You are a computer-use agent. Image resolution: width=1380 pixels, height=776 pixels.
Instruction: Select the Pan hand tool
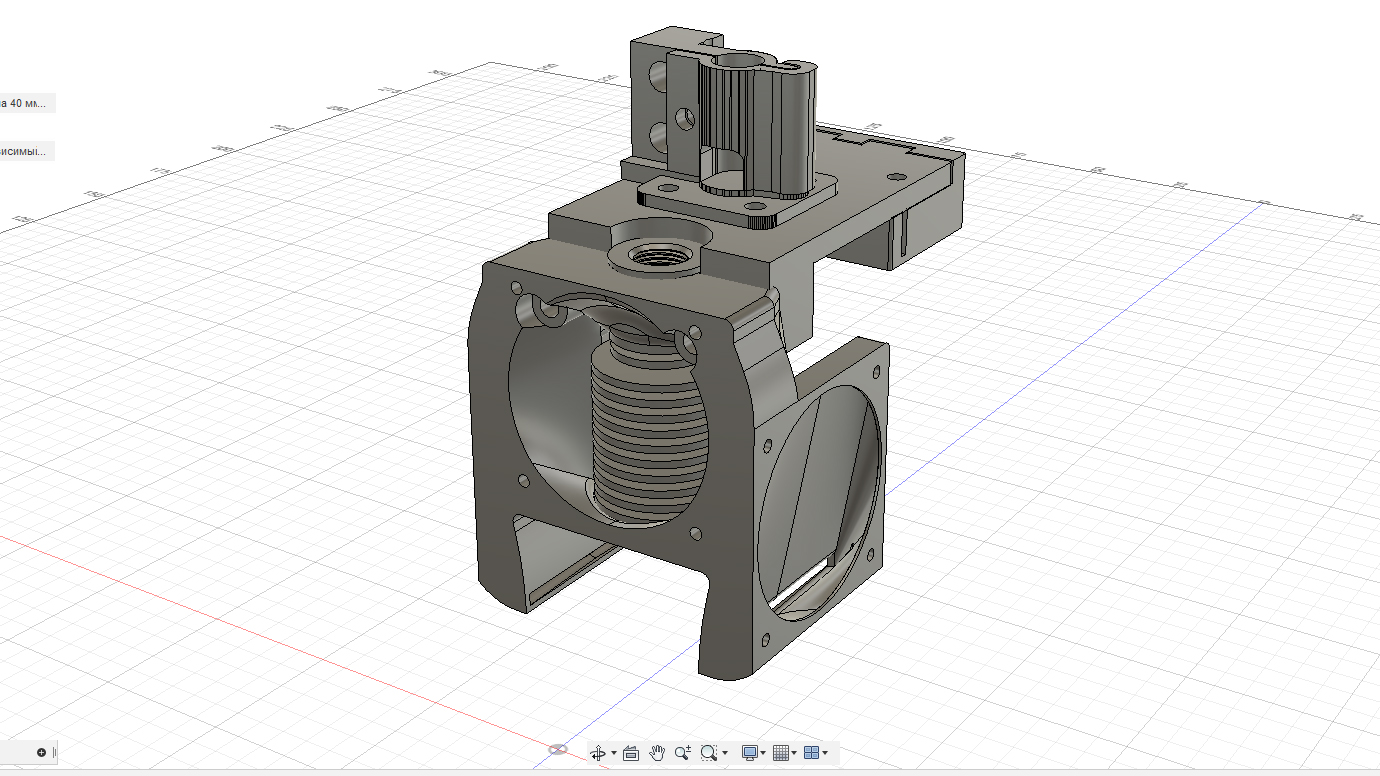657,753
